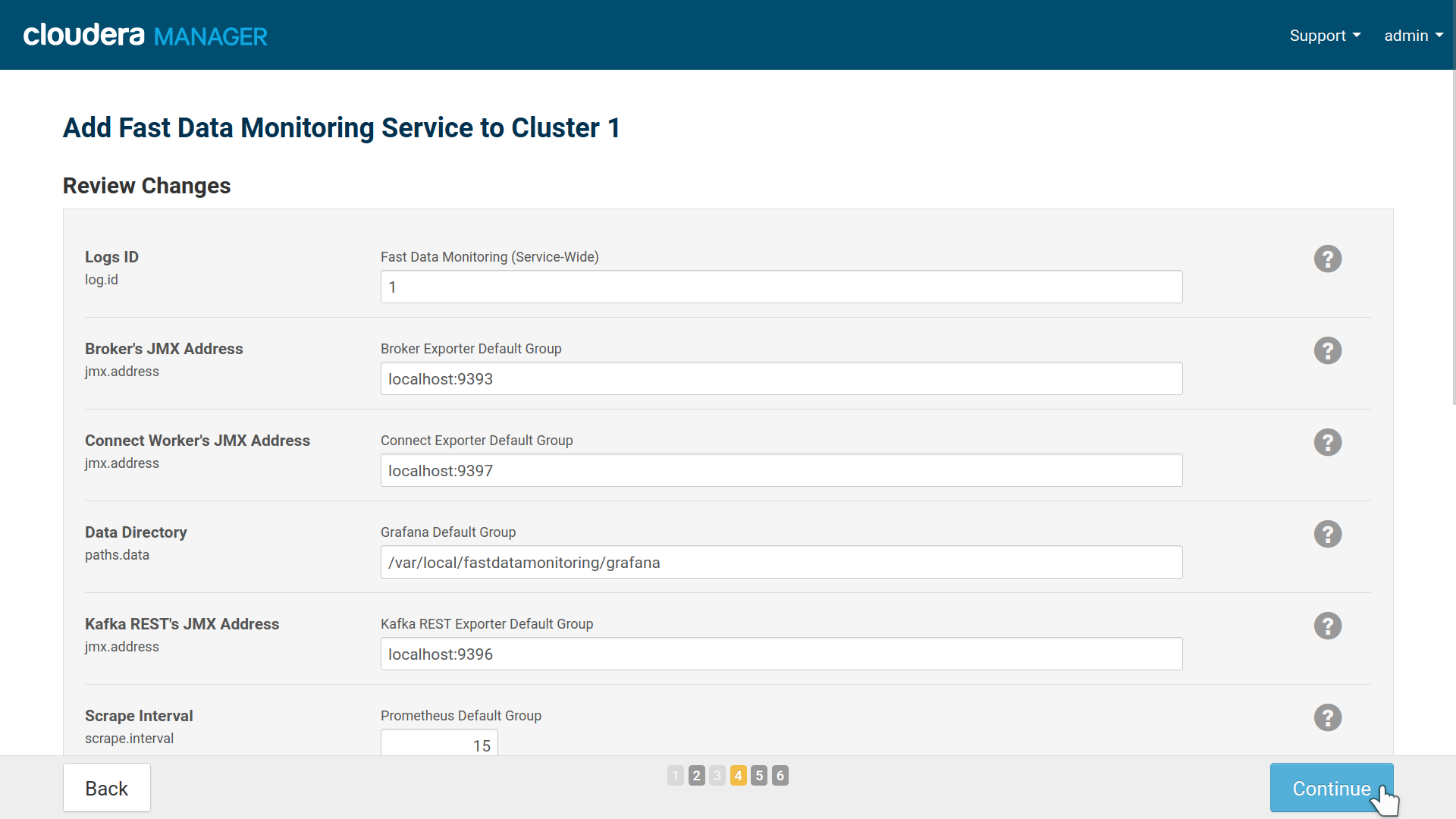Focus the Logs ID input field
1456x819 pixels.
tap(781, 287)
